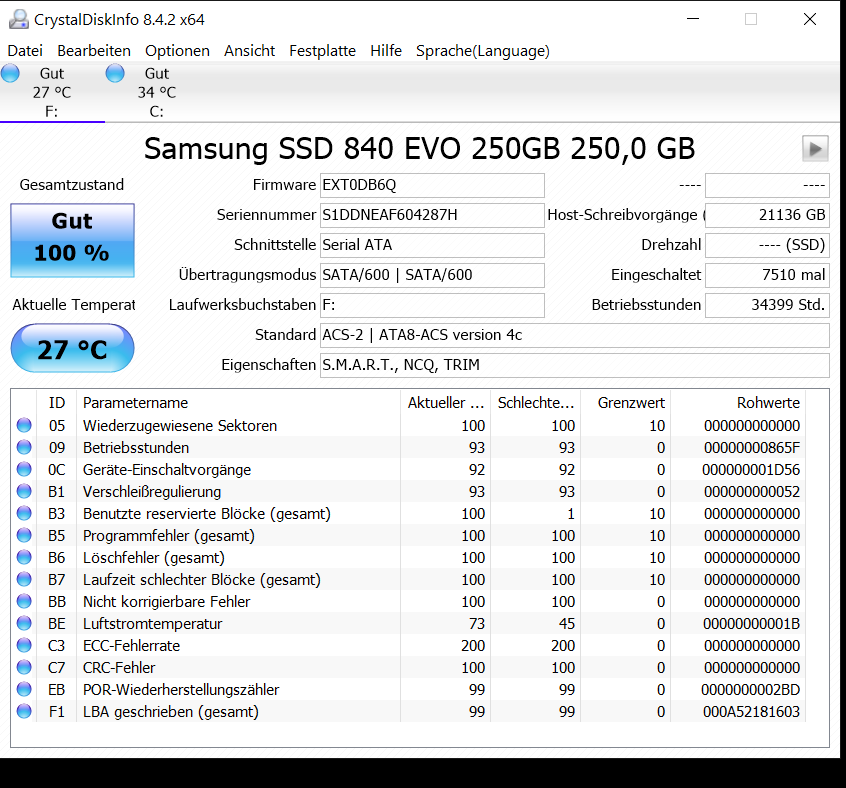846x788 pixels.
Task: Open the Optionen menu
Action: (177, 51)
